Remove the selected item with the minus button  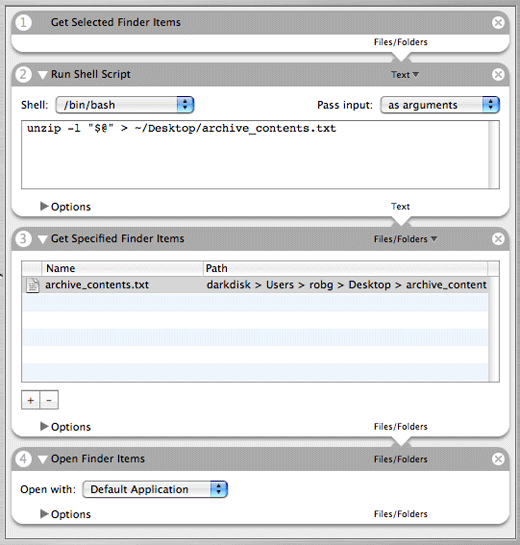pyautogui.click(x=49, y=400)
